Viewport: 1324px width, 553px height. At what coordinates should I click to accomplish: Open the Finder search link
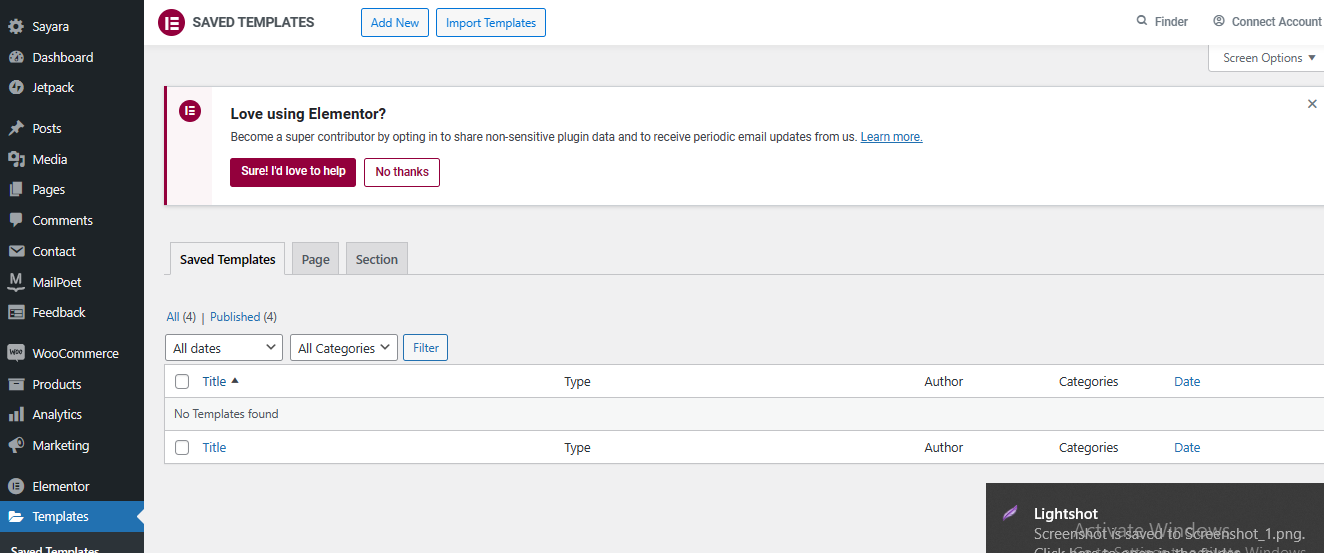tap(1162, 21)
